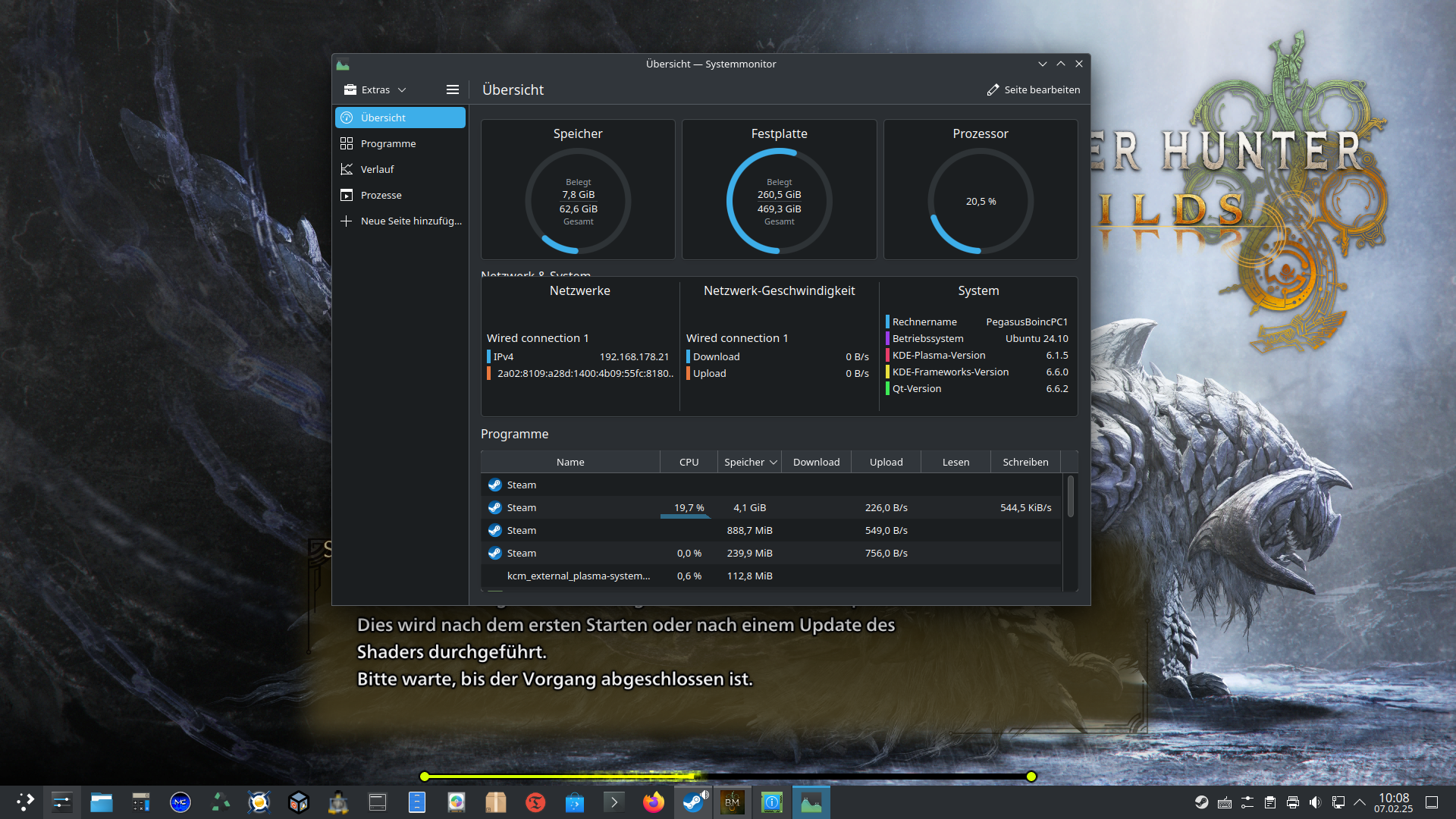The image size is (1456, 819).
Task: Click the Festplatte usage gauge
Action: click(779, 201)
